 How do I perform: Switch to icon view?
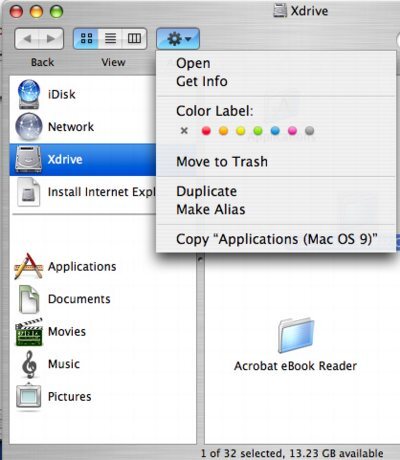[x=86, y=39]
